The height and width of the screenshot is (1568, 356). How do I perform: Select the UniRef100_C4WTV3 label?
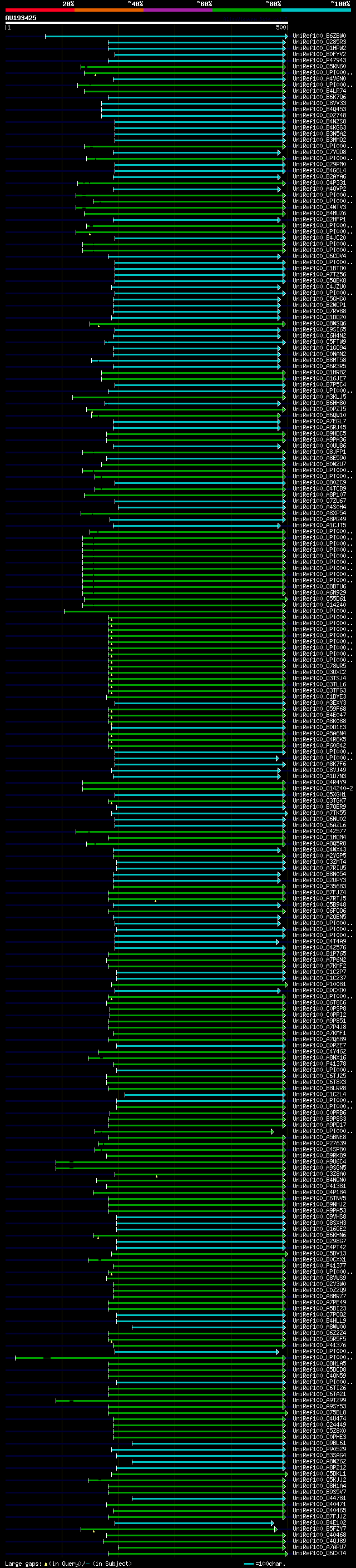pos(319,207)
